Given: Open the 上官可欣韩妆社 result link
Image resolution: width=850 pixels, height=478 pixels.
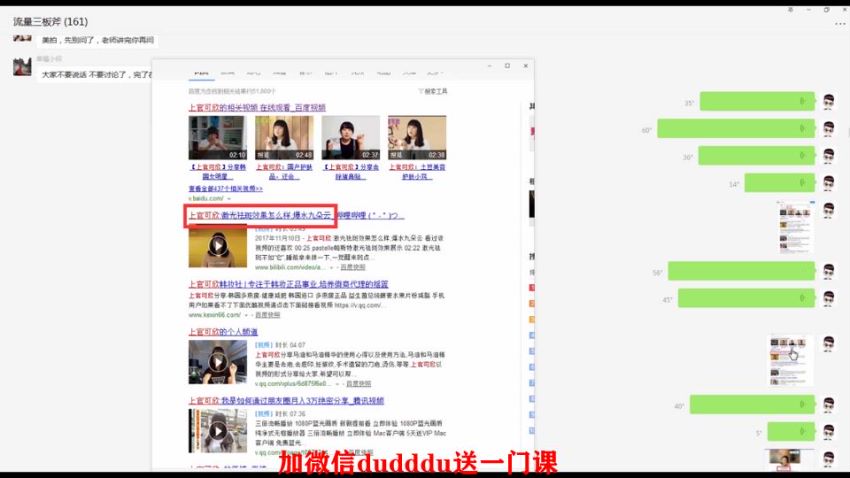Looking at the screenshot, I should point(288,284).
